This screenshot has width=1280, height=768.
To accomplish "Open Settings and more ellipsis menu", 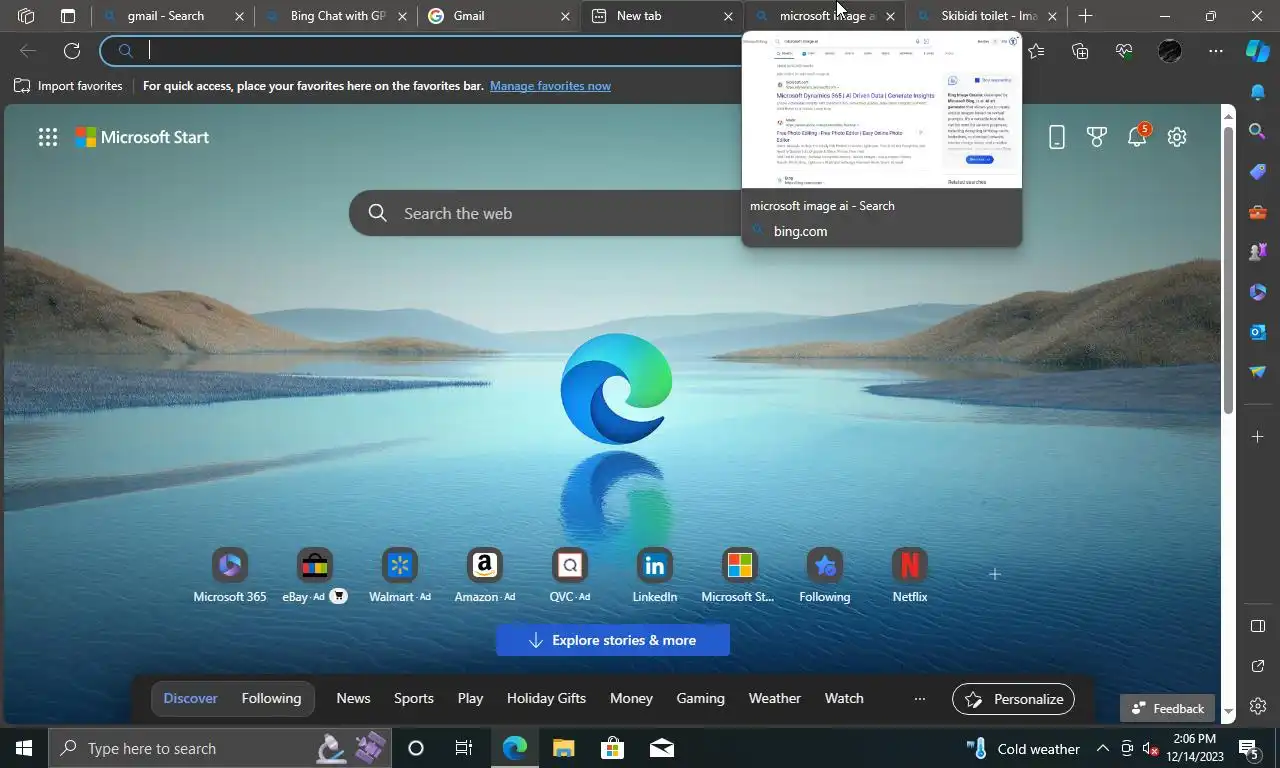I will [x=1216, y=51].
